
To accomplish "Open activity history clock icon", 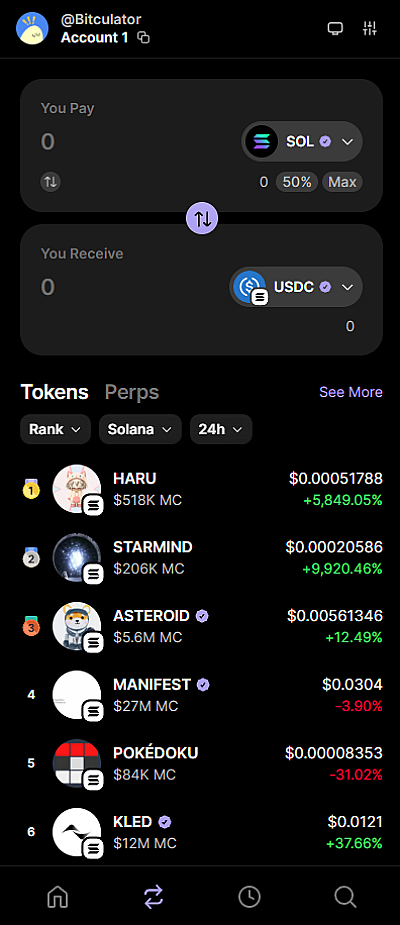I will 249,897.
